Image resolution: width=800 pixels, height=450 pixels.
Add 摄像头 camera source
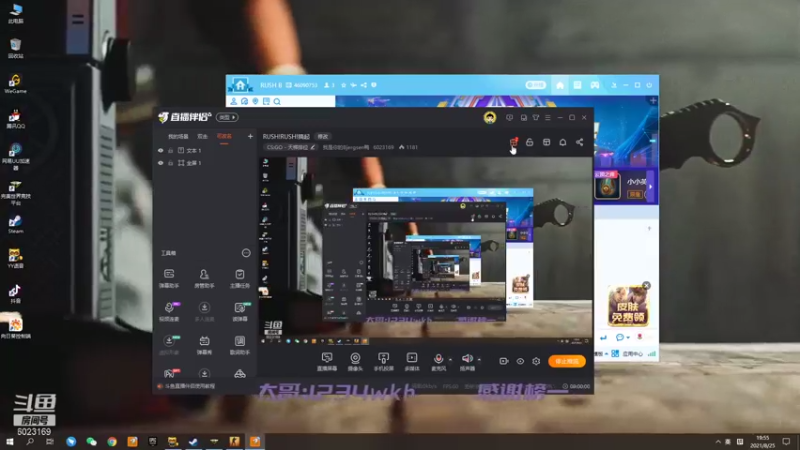[x=355, y=361]
